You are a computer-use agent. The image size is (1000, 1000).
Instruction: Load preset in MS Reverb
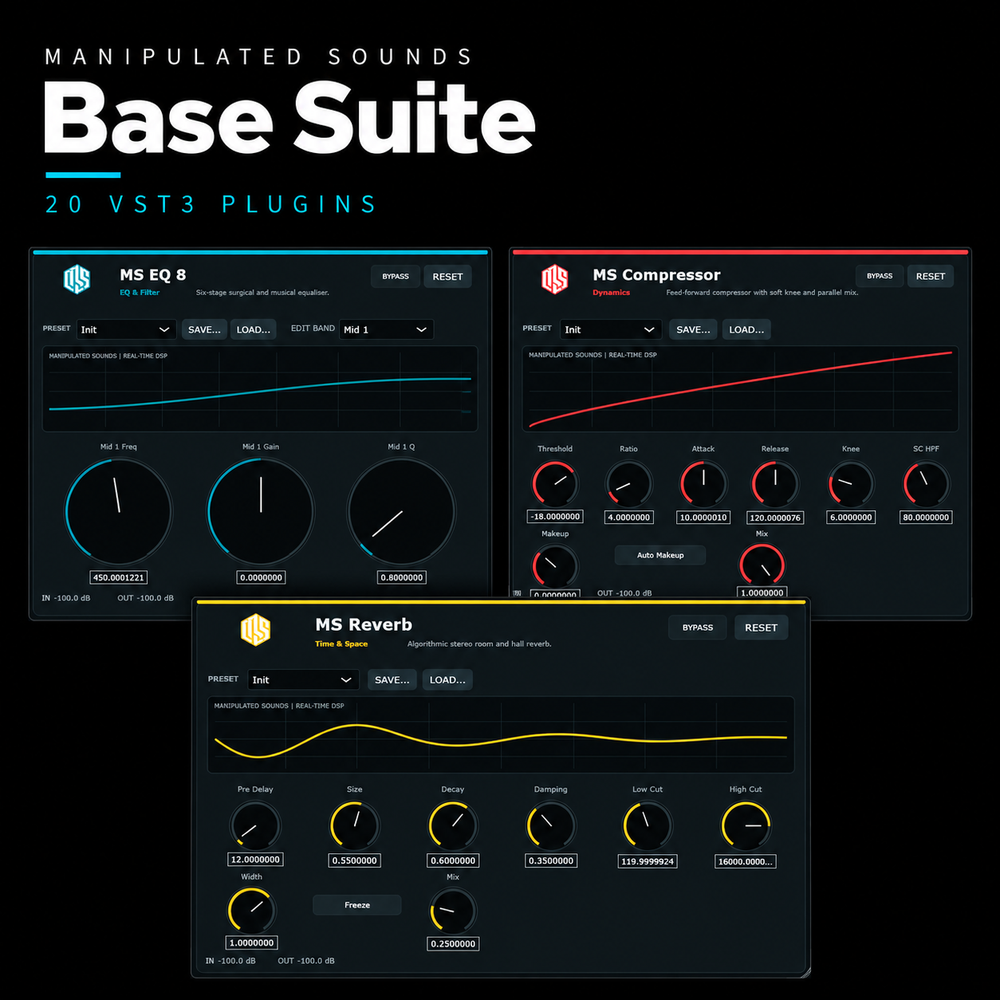pos(447,680)
